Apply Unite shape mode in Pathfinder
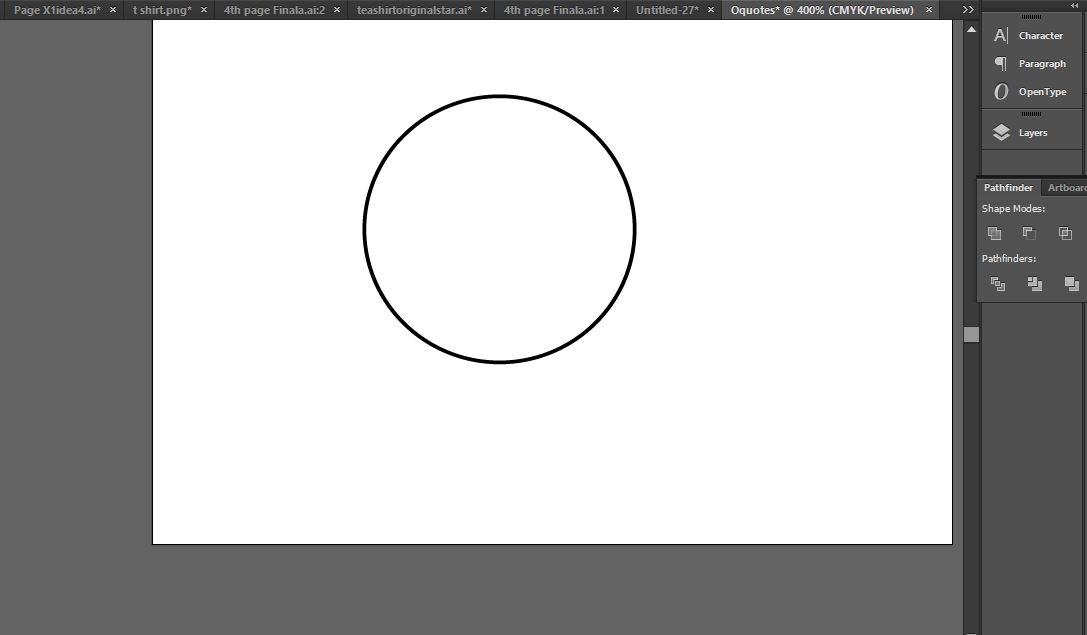Image resolution: width=1087 pixels, height=635 pixels. pyautogui.click(x=994, y=234)
